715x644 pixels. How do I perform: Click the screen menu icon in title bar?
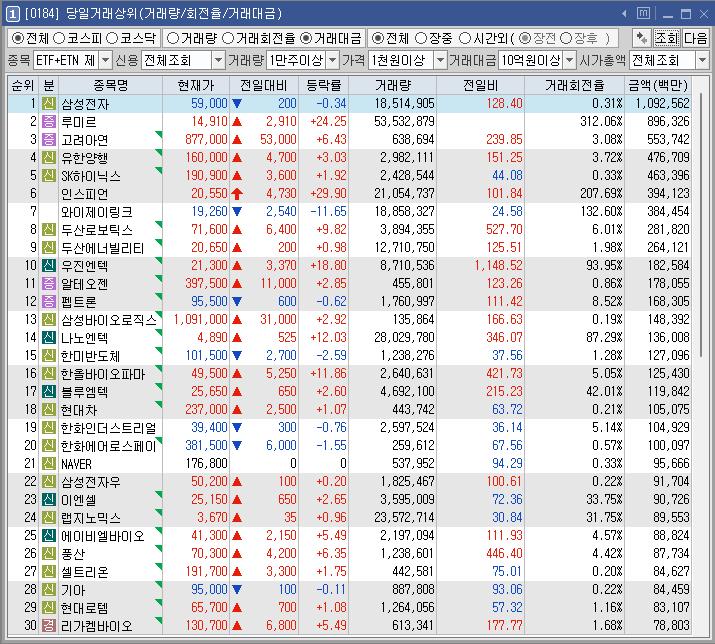pyautogui.click(x=643, y=14)
